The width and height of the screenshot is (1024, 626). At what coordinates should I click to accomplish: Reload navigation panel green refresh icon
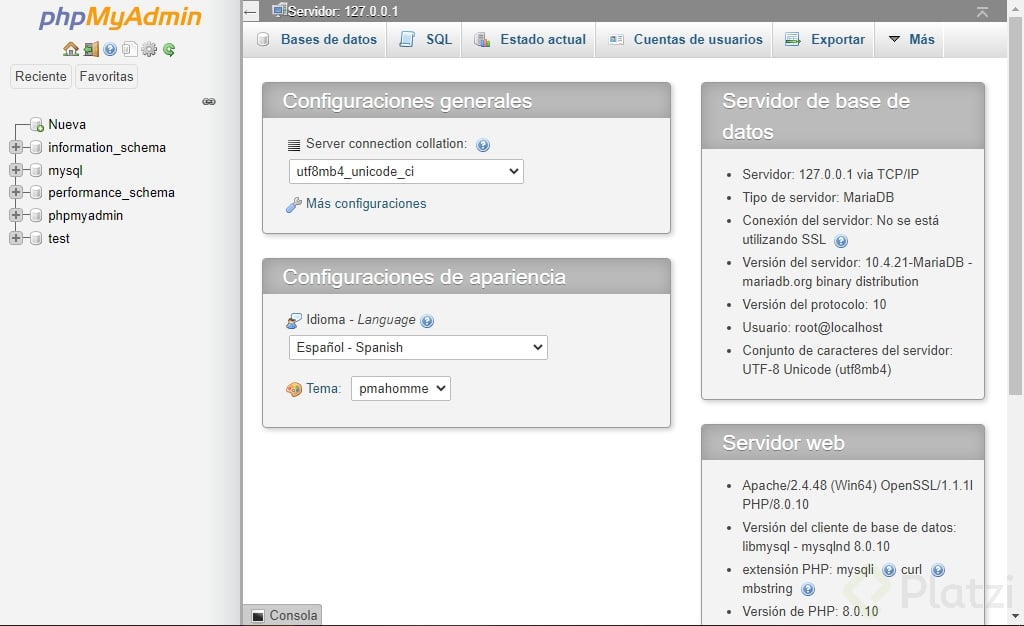coord(169,49)
